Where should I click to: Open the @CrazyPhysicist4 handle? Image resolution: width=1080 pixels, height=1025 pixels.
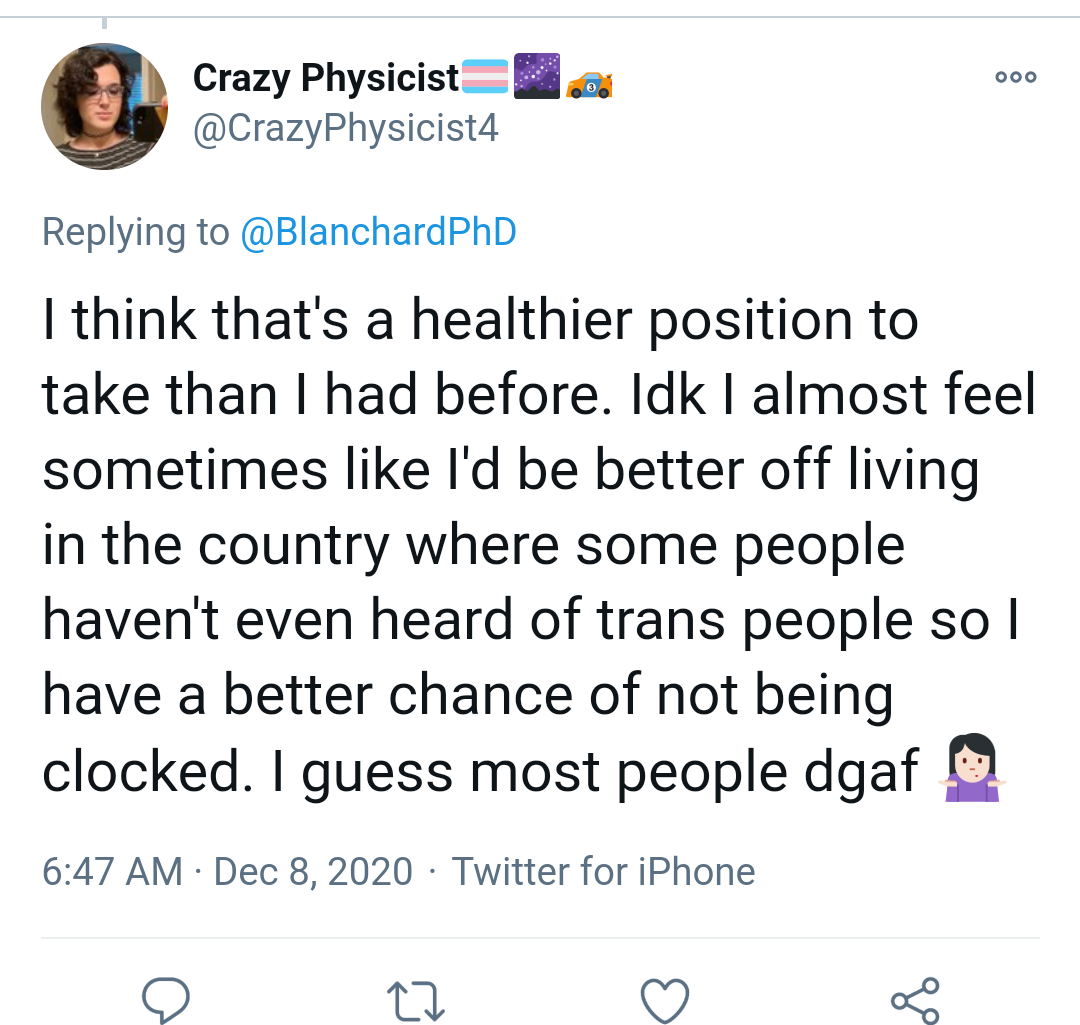pyautogui.click(x=344, y=127)
